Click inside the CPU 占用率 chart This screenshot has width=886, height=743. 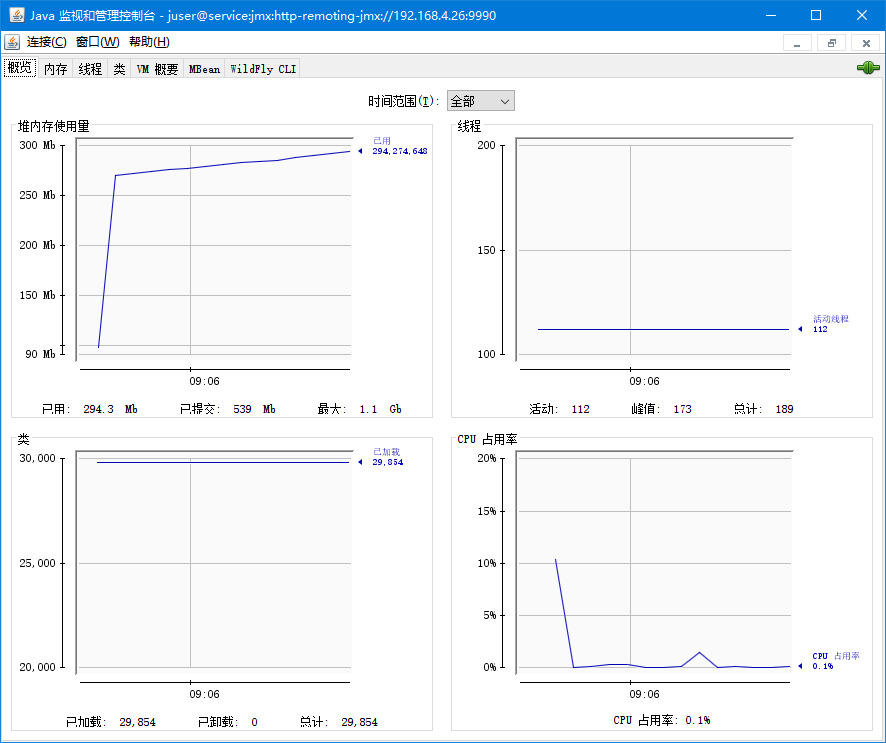[654, 560]
